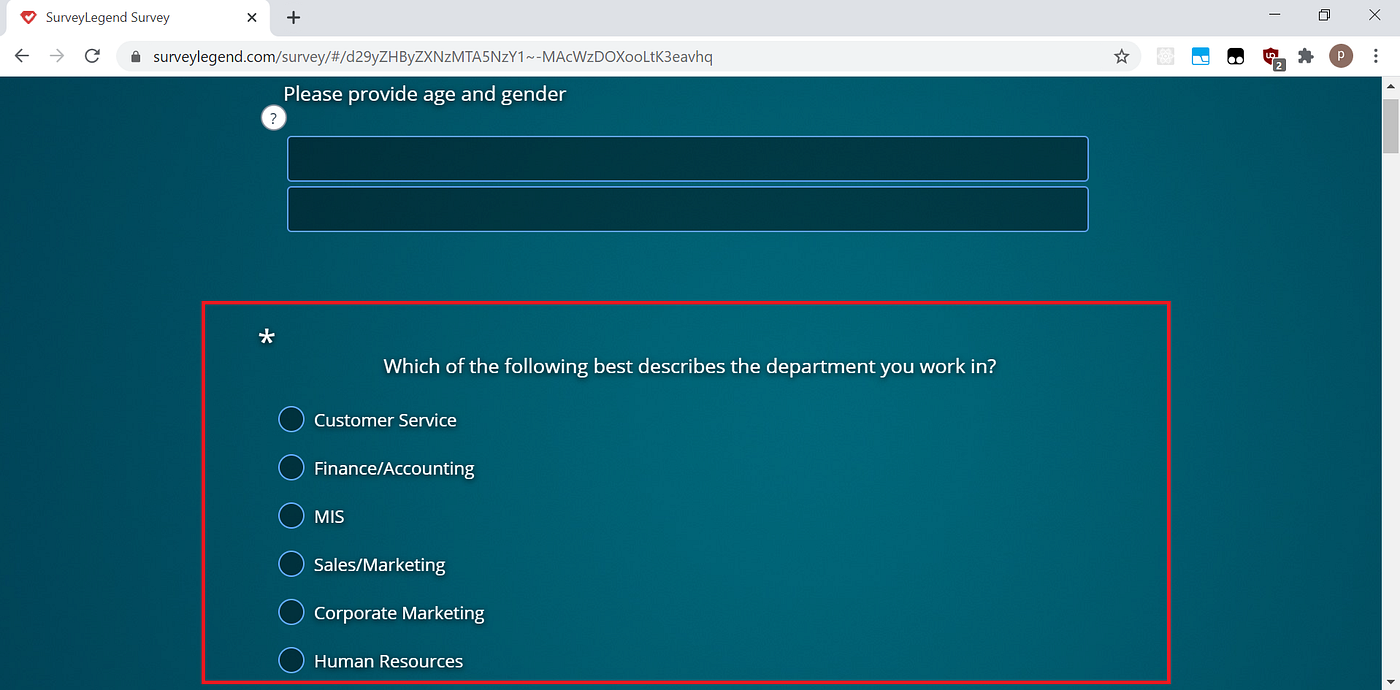The image size is (1400, 690).
Task: Click the React DevTools extension icon
Action: click(x=1165, y=56)
